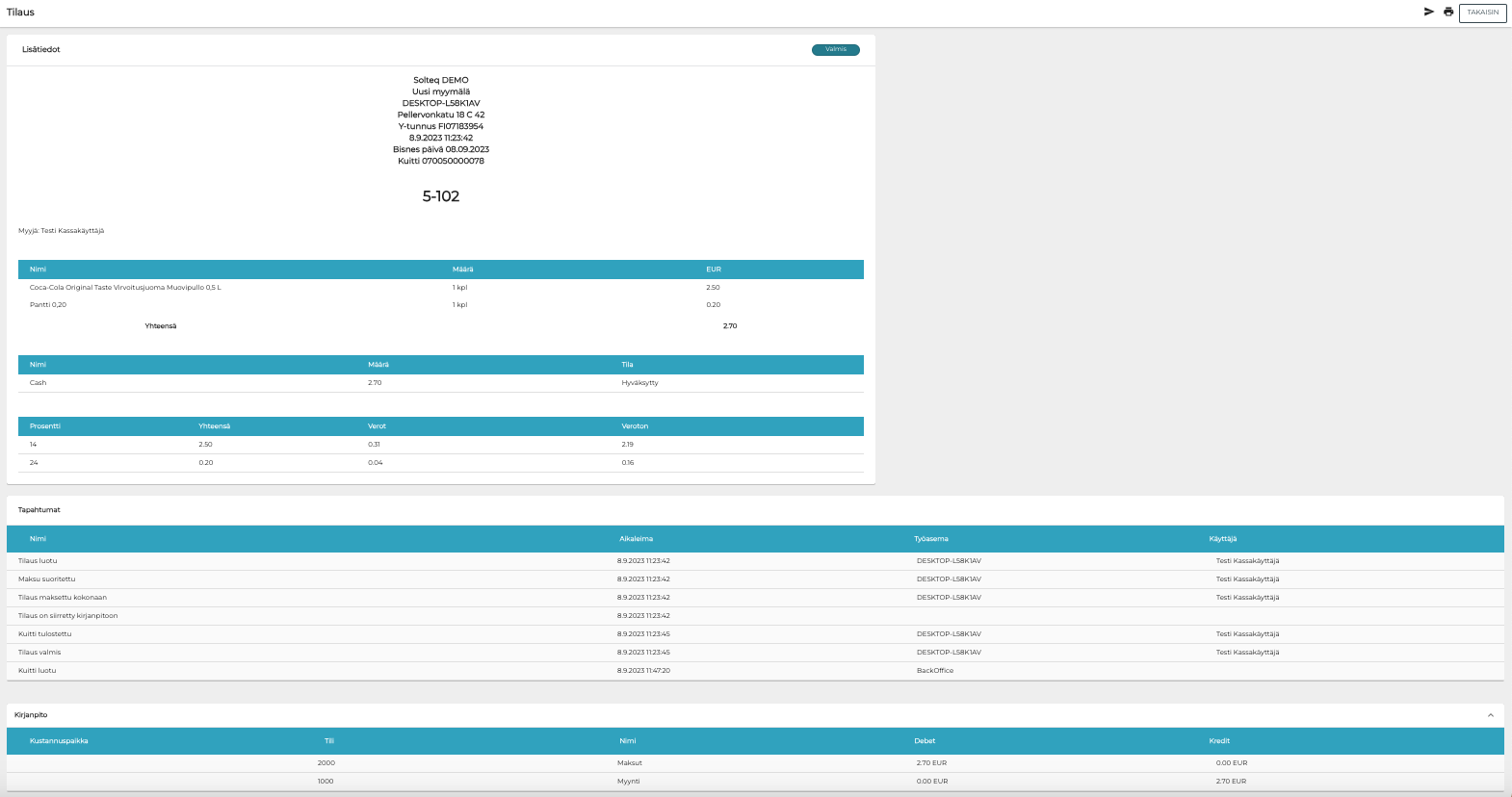Viewport: 1512px width, 797px height.
Task: Collapse the Kirjanpito section chevron
Action: [x=1491, y=715]
